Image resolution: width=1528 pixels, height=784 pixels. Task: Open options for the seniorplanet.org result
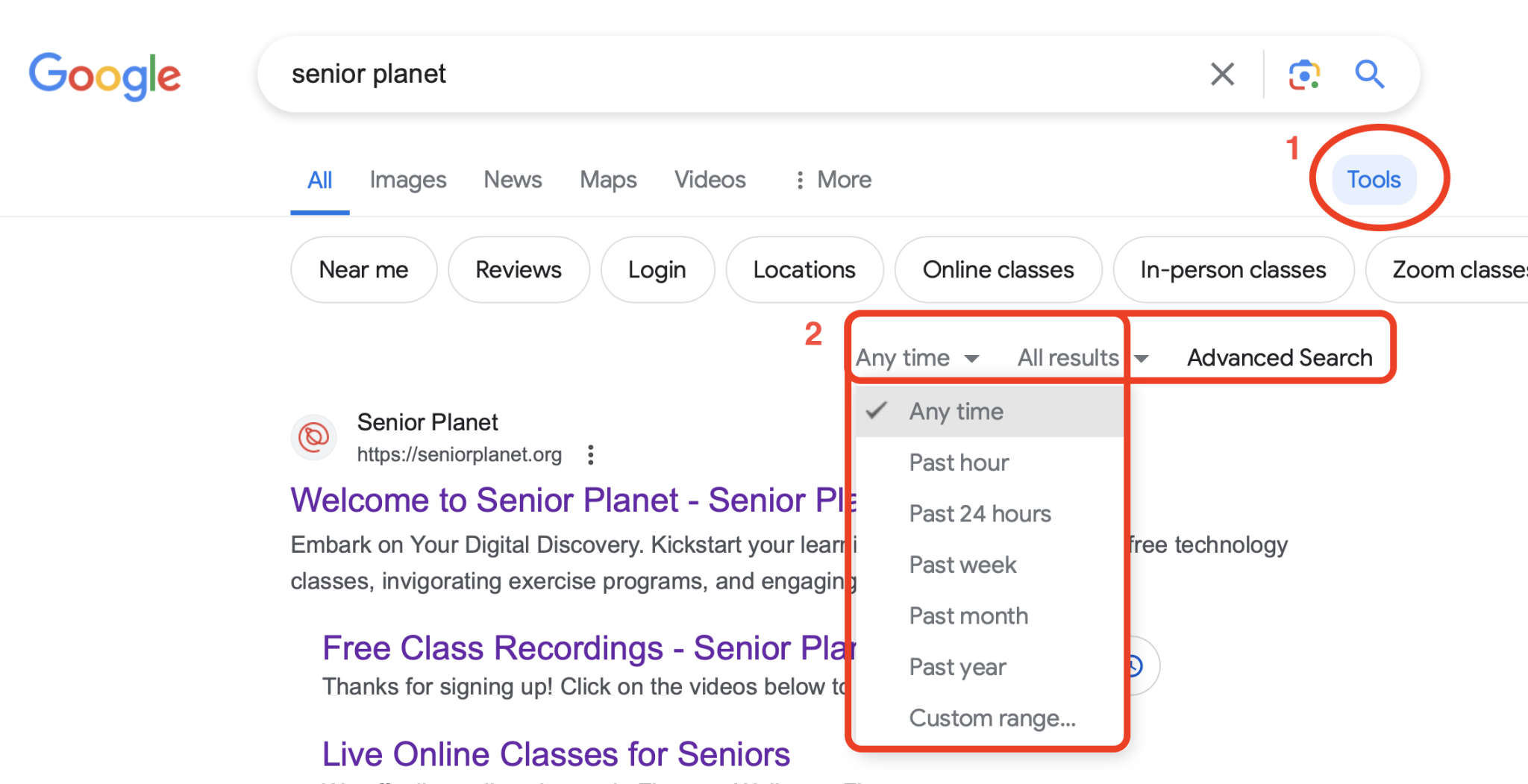pyautogui.click(x=590, y=454)
